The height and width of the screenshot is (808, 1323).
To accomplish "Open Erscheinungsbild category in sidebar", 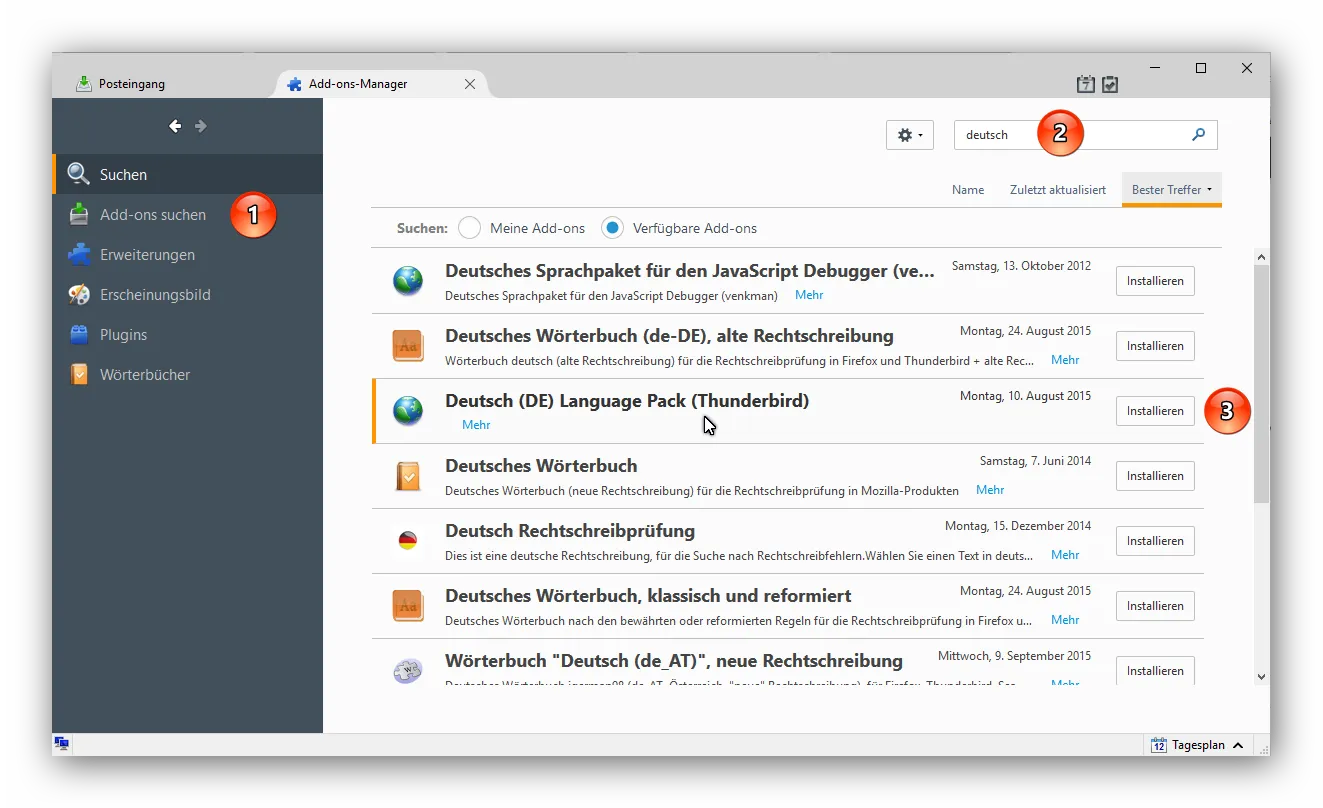I will tap(188, 294).
